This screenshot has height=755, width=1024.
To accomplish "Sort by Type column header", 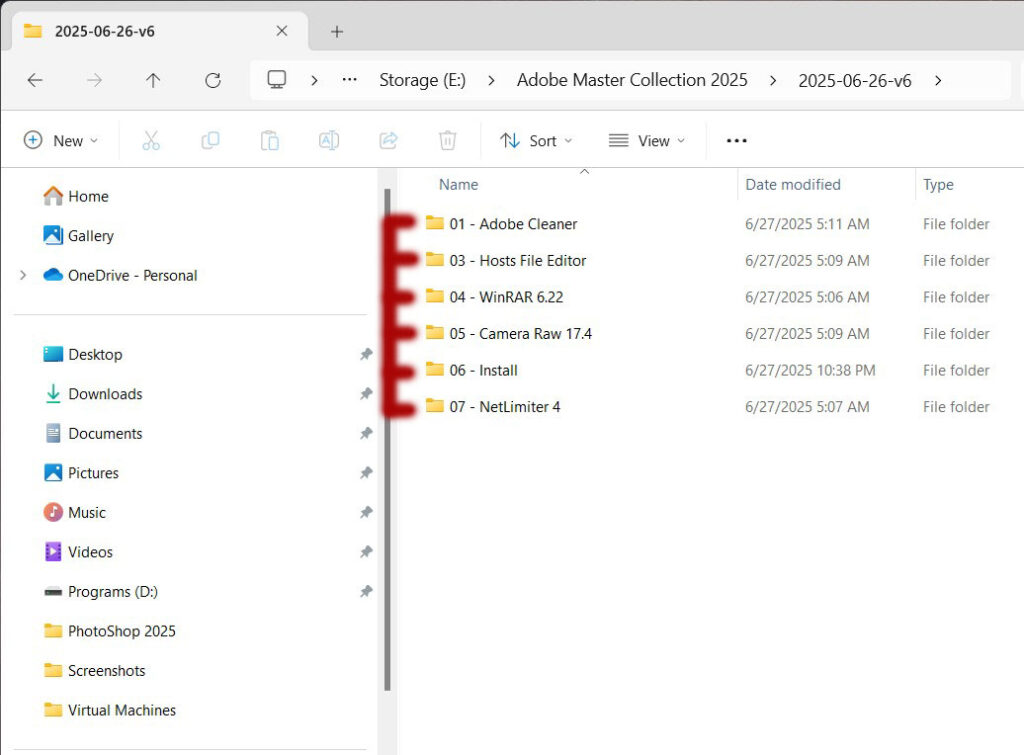I will (x=938, y=185).
